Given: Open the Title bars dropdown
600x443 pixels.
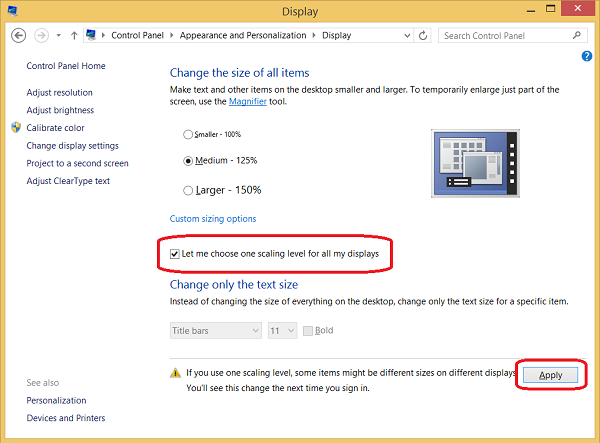Looking at the screenshot, I should coord(215,330).
